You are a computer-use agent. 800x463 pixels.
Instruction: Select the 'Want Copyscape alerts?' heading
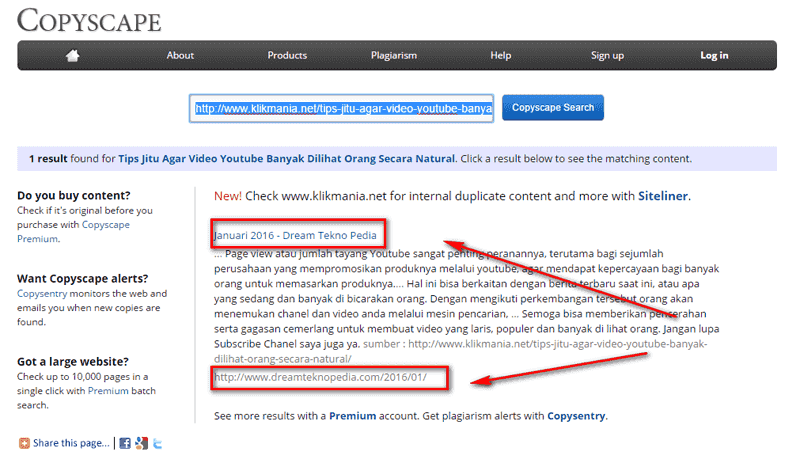(x=83, y=279)
